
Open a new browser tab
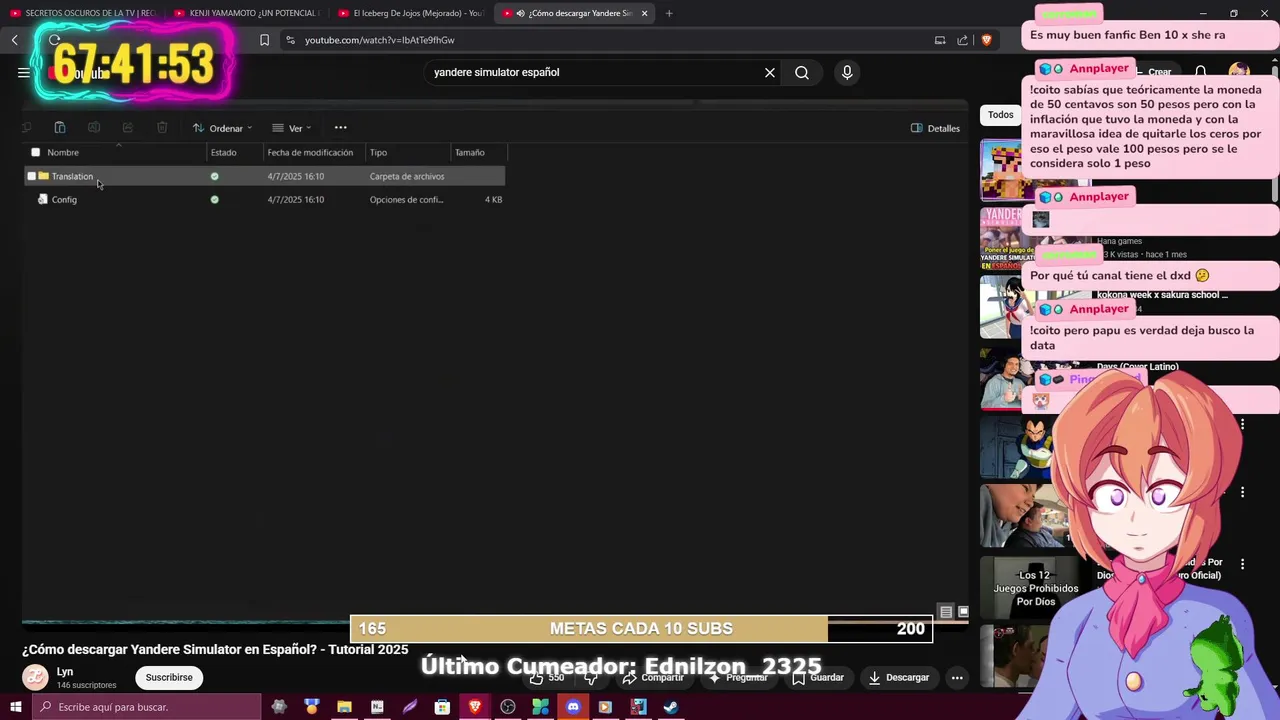[x=669, y=13]
